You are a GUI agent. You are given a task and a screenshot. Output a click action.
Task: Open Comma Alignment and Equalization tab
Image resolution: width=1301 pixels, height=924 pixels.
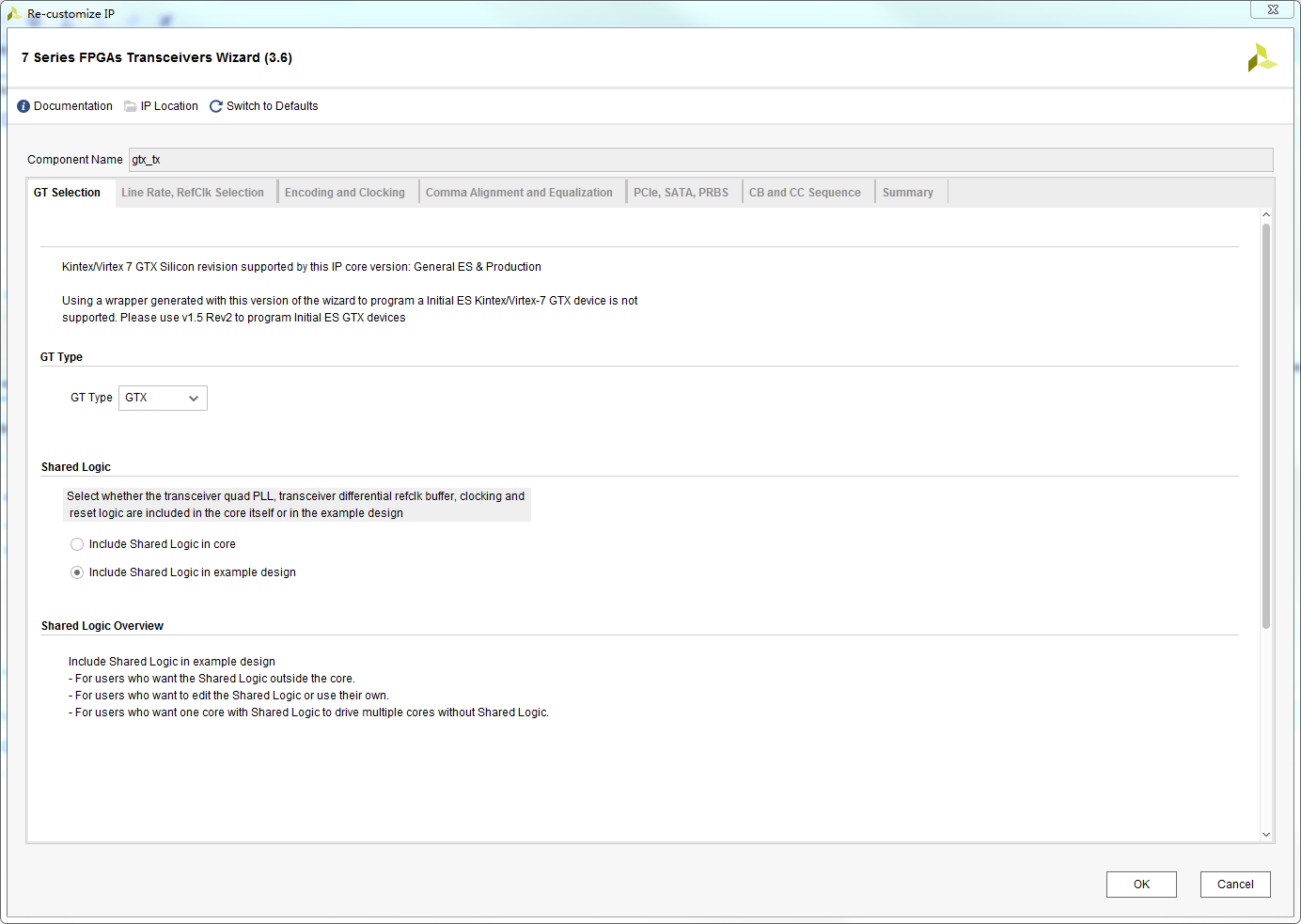(519, 193)
